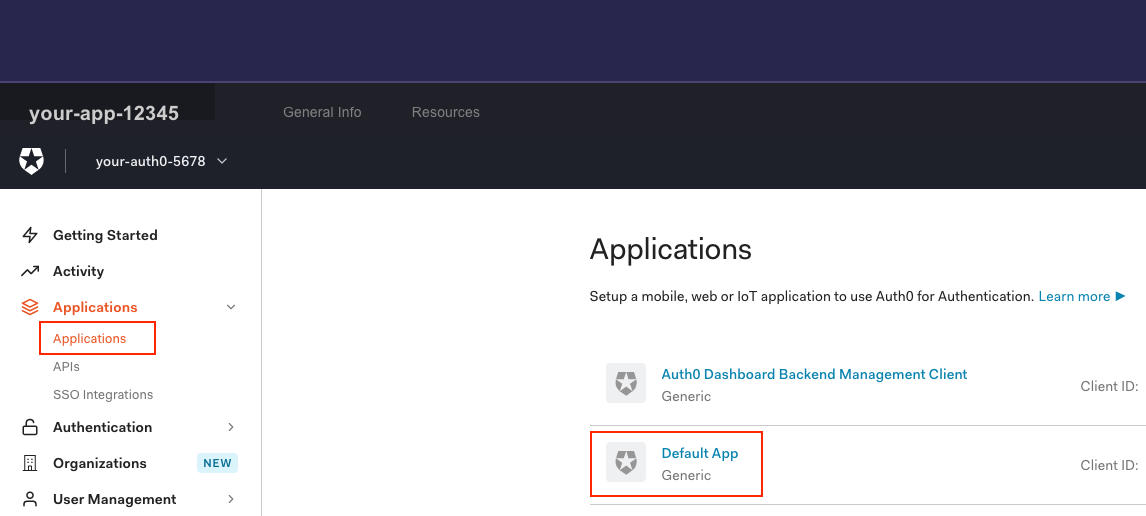Select APIs in the sidebar
Image resolution: width=1146 pixels, height=516 pixels.
tap(67, 367)
